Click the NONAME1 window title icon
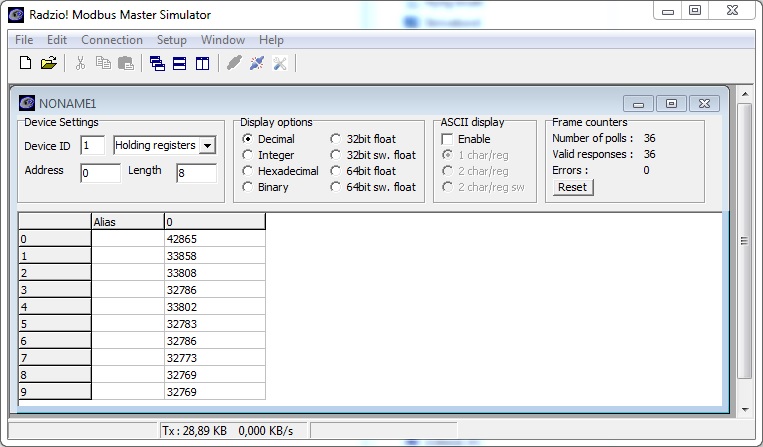 [27, 103]
